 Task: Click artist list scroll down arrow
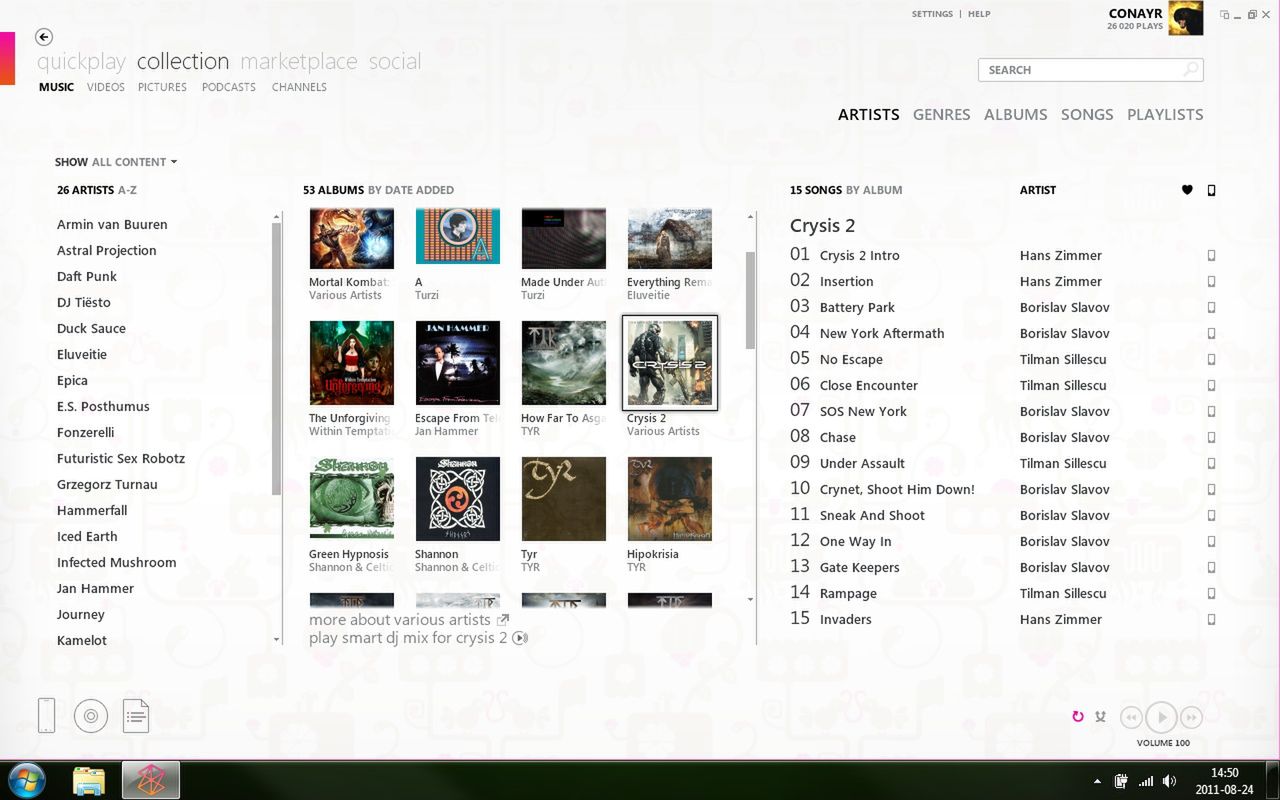(x=277, y=639)
